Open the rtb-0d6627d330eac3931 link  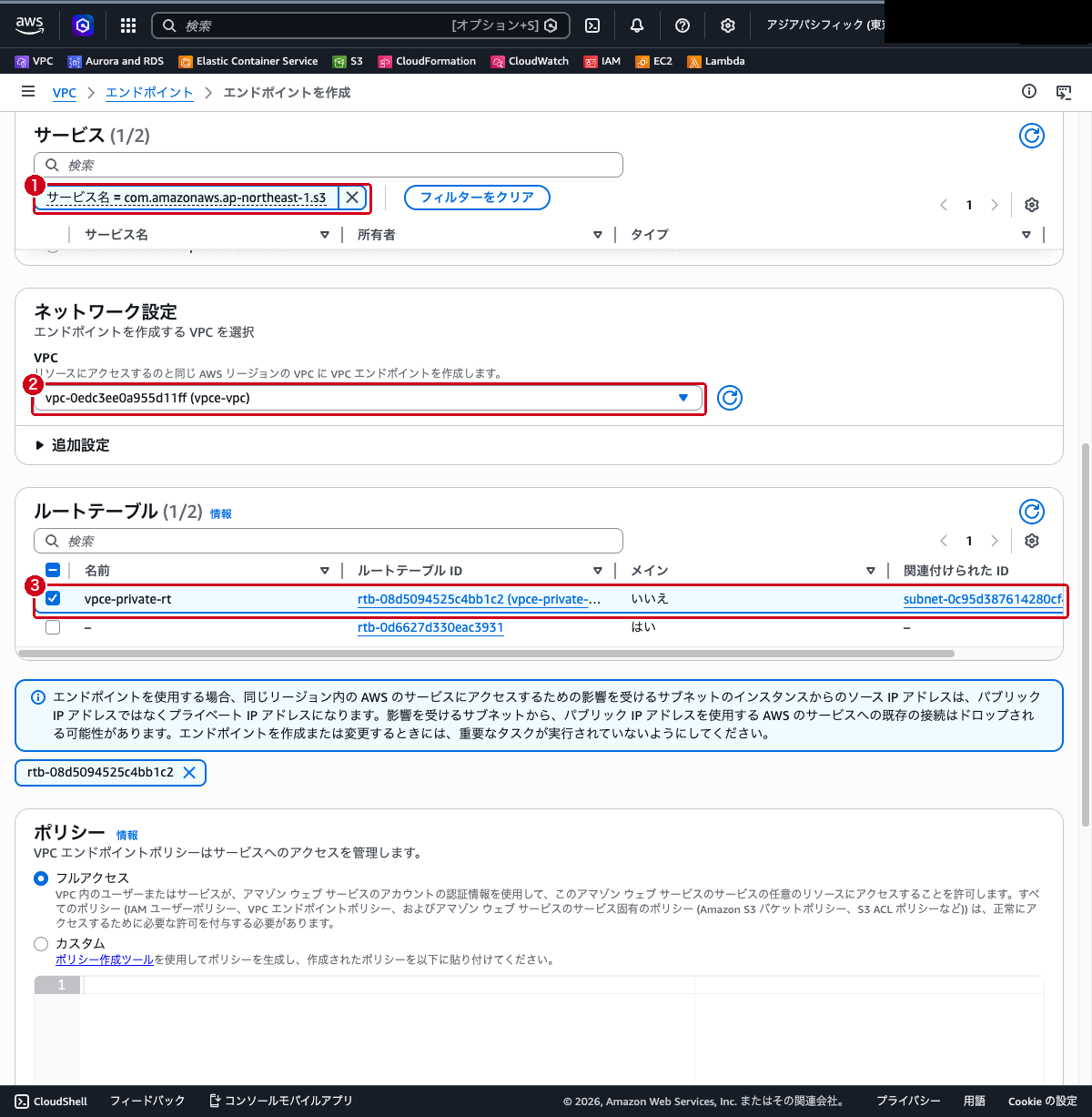click(x=430, y=627)
